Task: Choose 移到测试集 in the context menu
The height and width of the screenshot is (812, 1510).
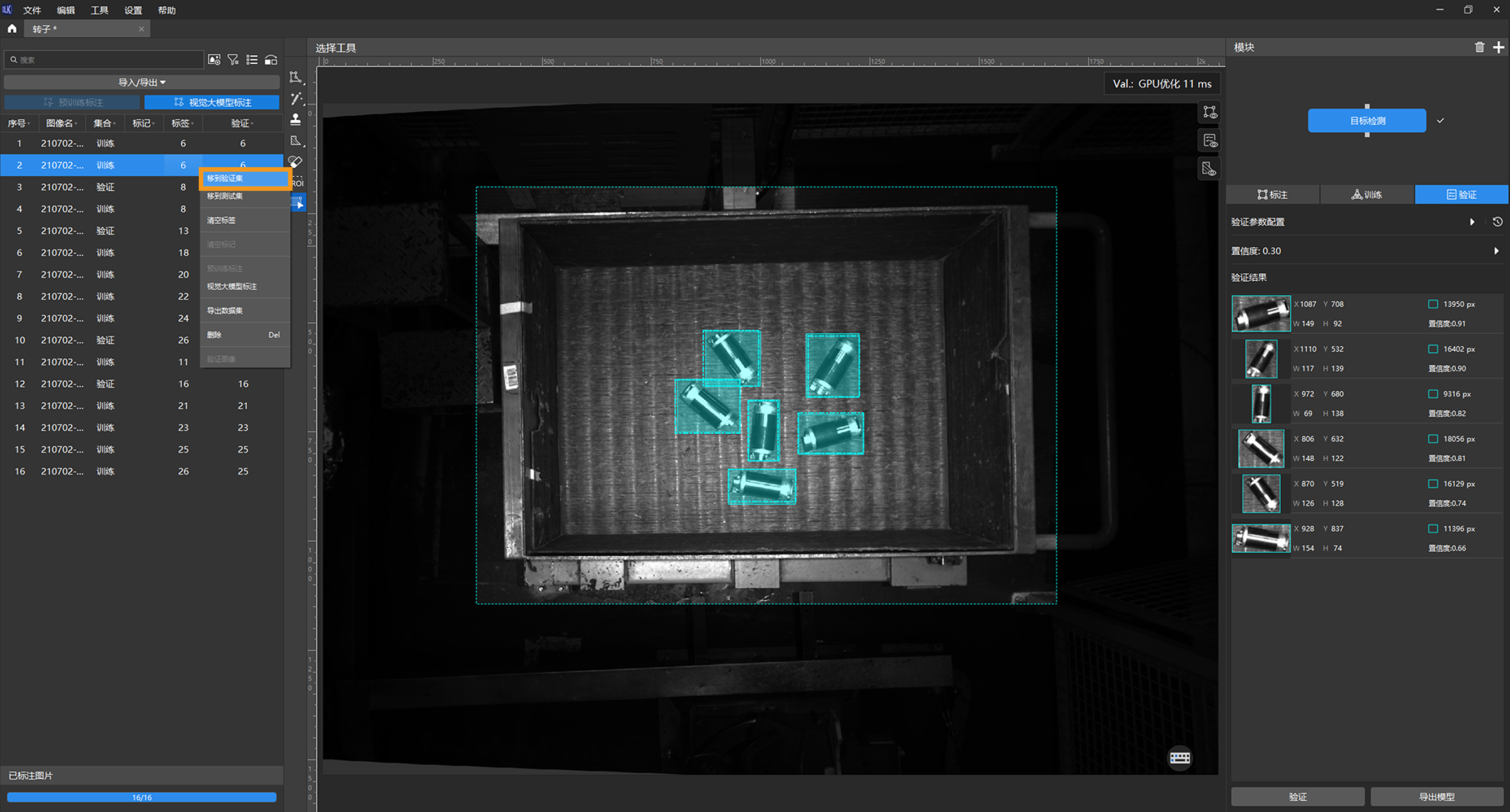Action: click(245, 196)
